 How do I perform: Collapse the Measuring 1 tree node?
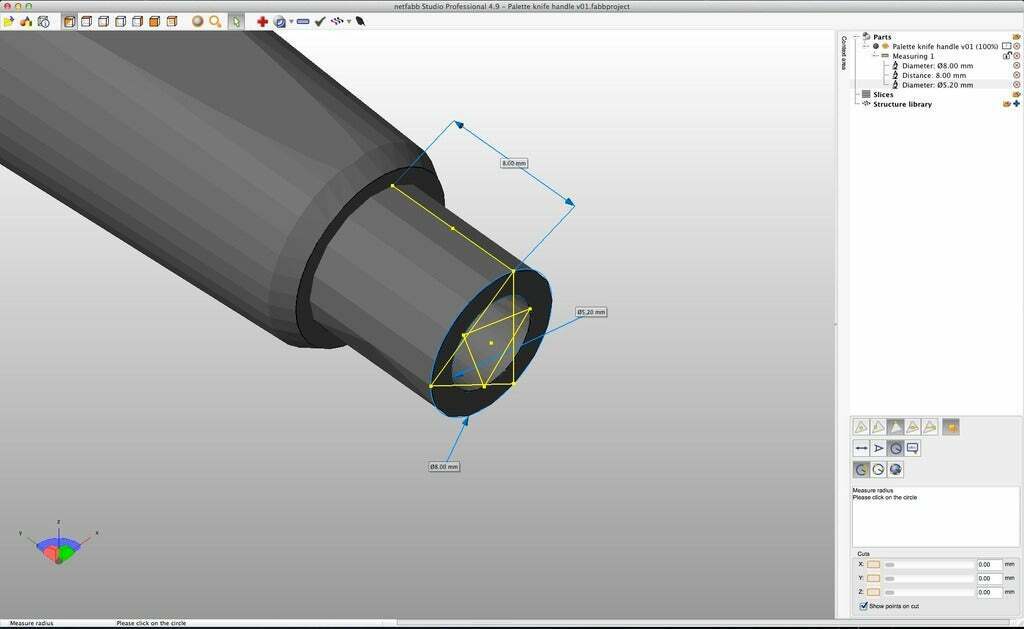click(x=876, y=56)
